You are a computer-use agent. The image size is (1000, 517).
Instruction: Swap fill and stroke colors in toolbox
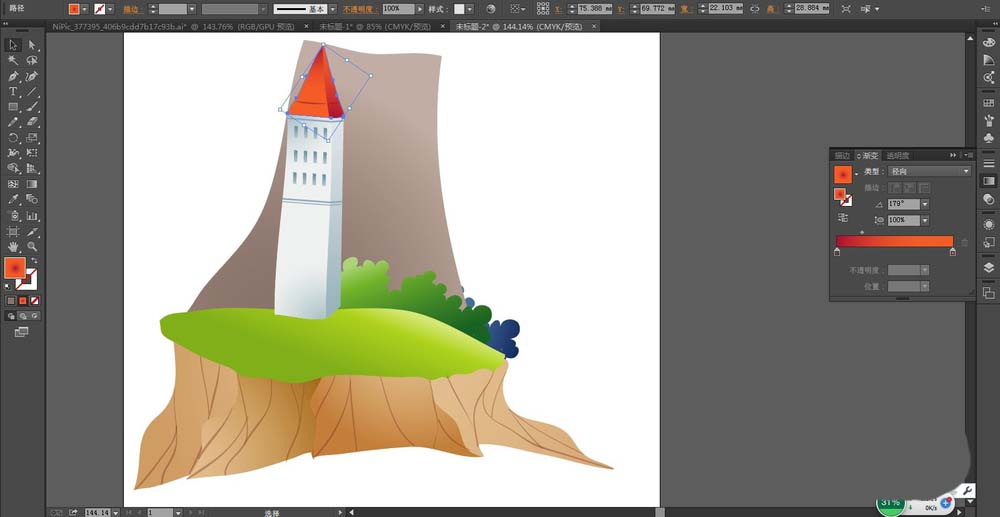(x=33, y=262)
